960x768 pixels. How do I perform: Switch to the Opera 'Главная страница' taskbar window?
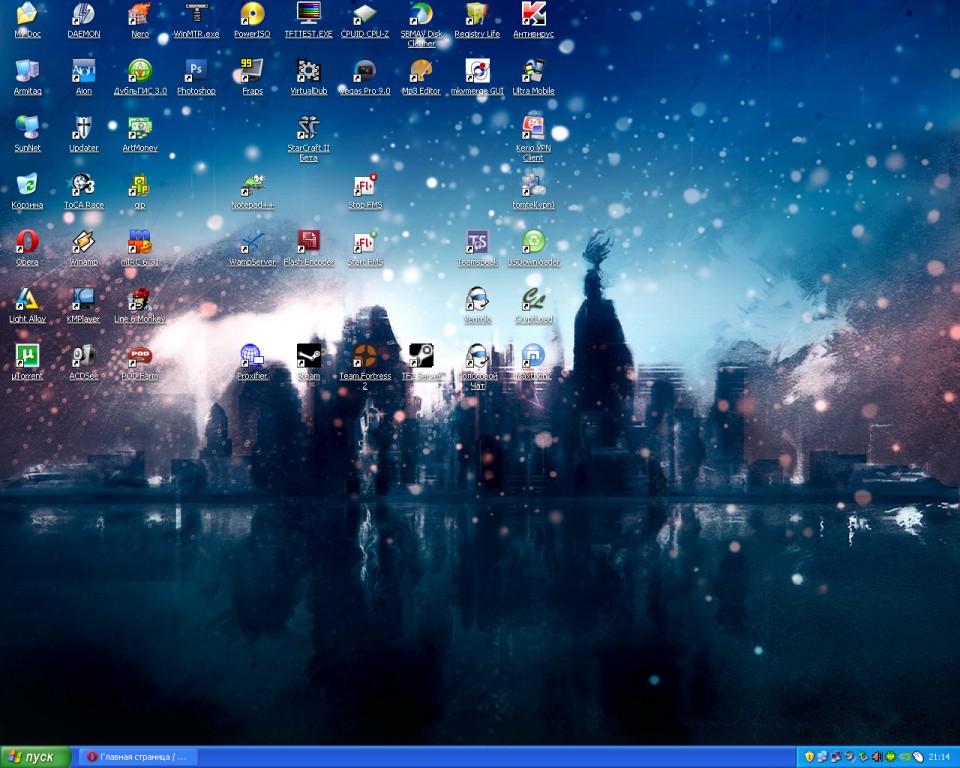[x=138, y=757]
